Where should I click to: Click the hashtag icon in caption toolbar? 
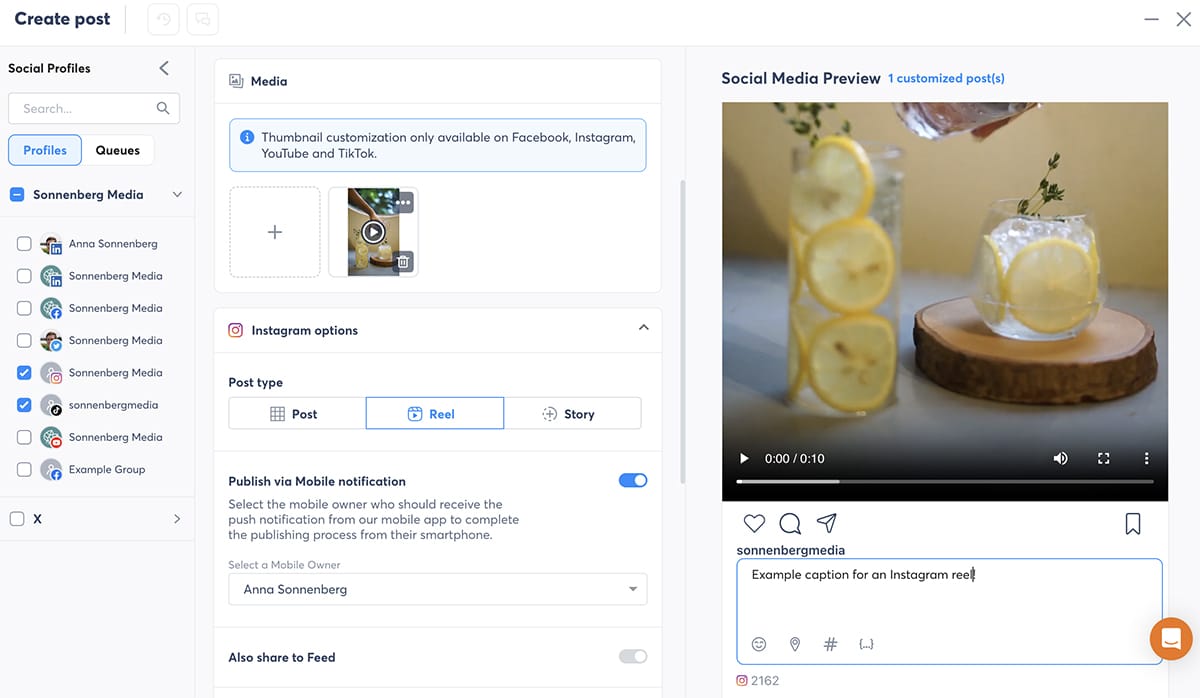830,644
